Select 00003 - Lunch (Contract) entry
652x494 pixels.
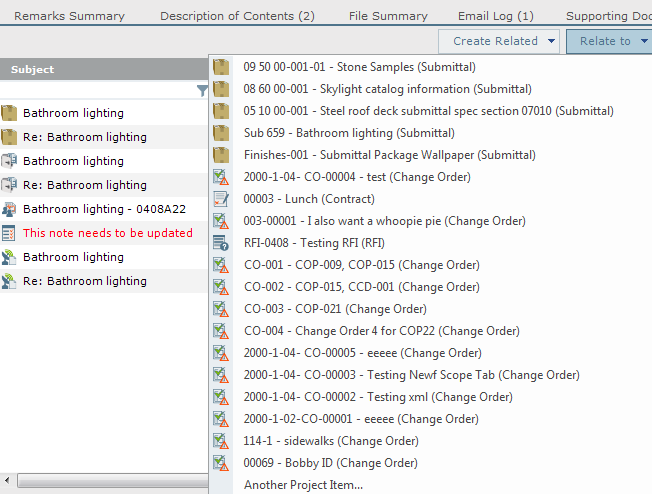[309, 199]
